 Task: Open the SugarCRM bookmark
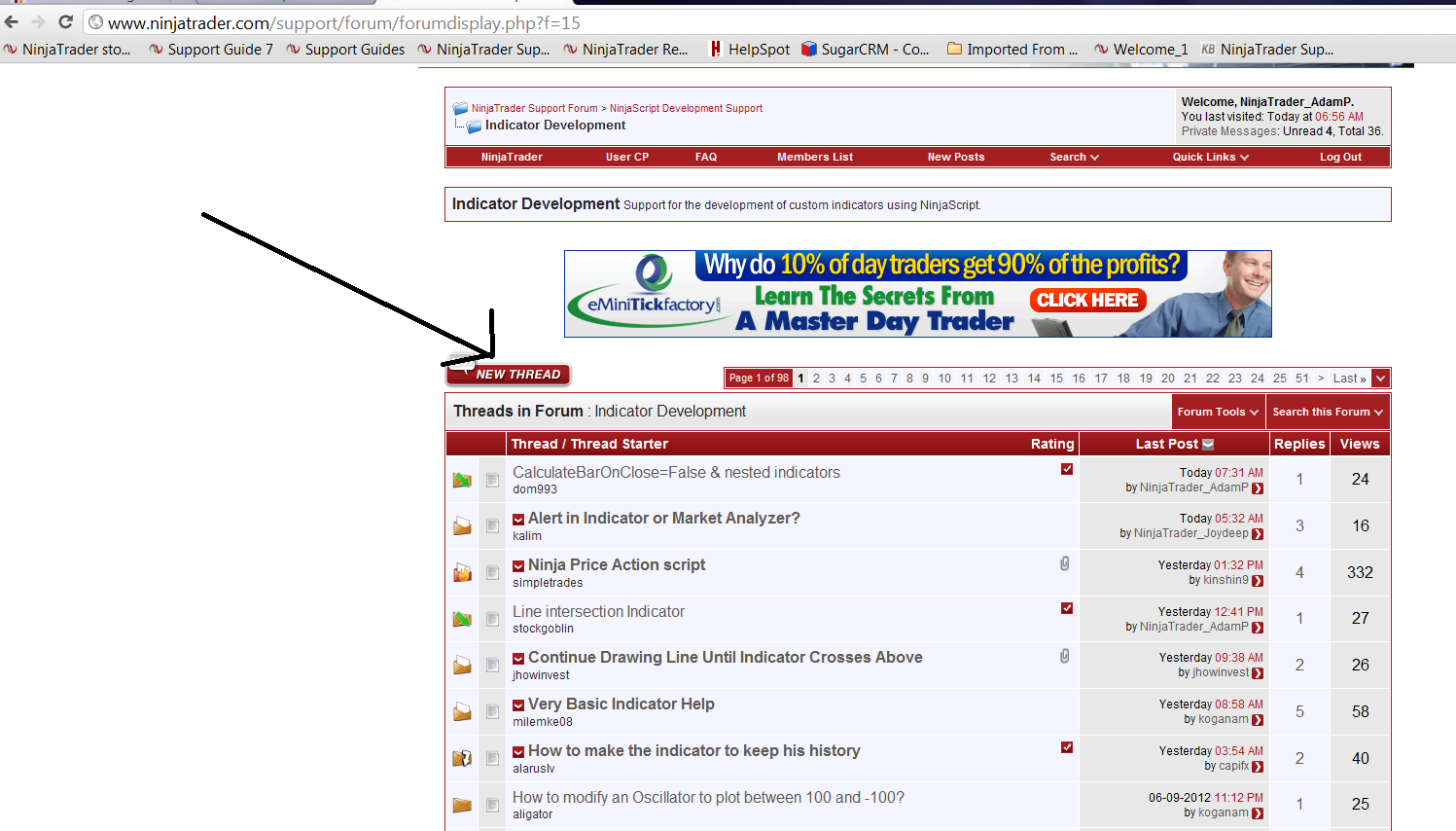tap(865, 50)
